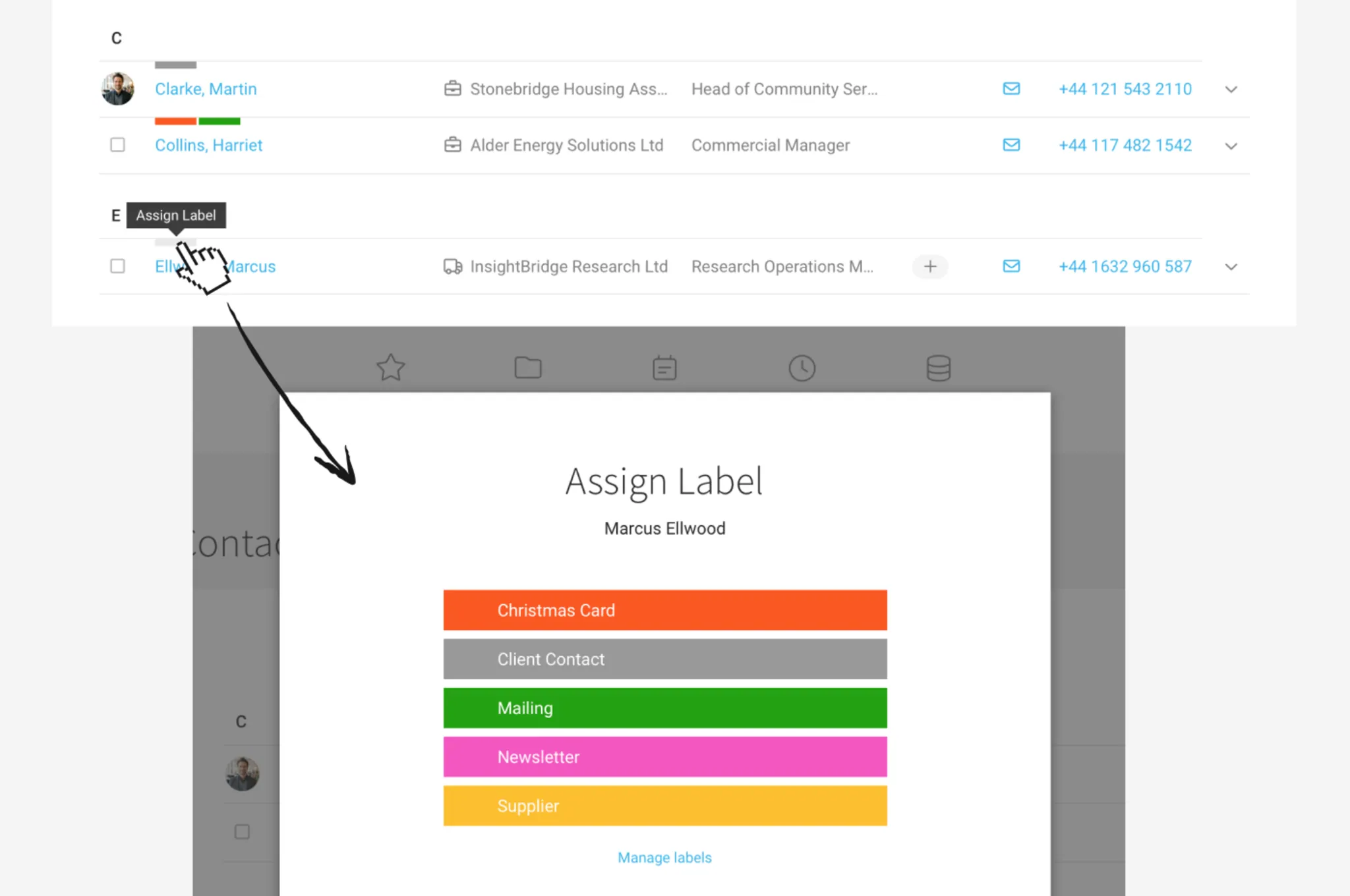Click the email icon for Martin Clarke
This screenshot has width=1350, height=896.
(x=1011, y=88)
